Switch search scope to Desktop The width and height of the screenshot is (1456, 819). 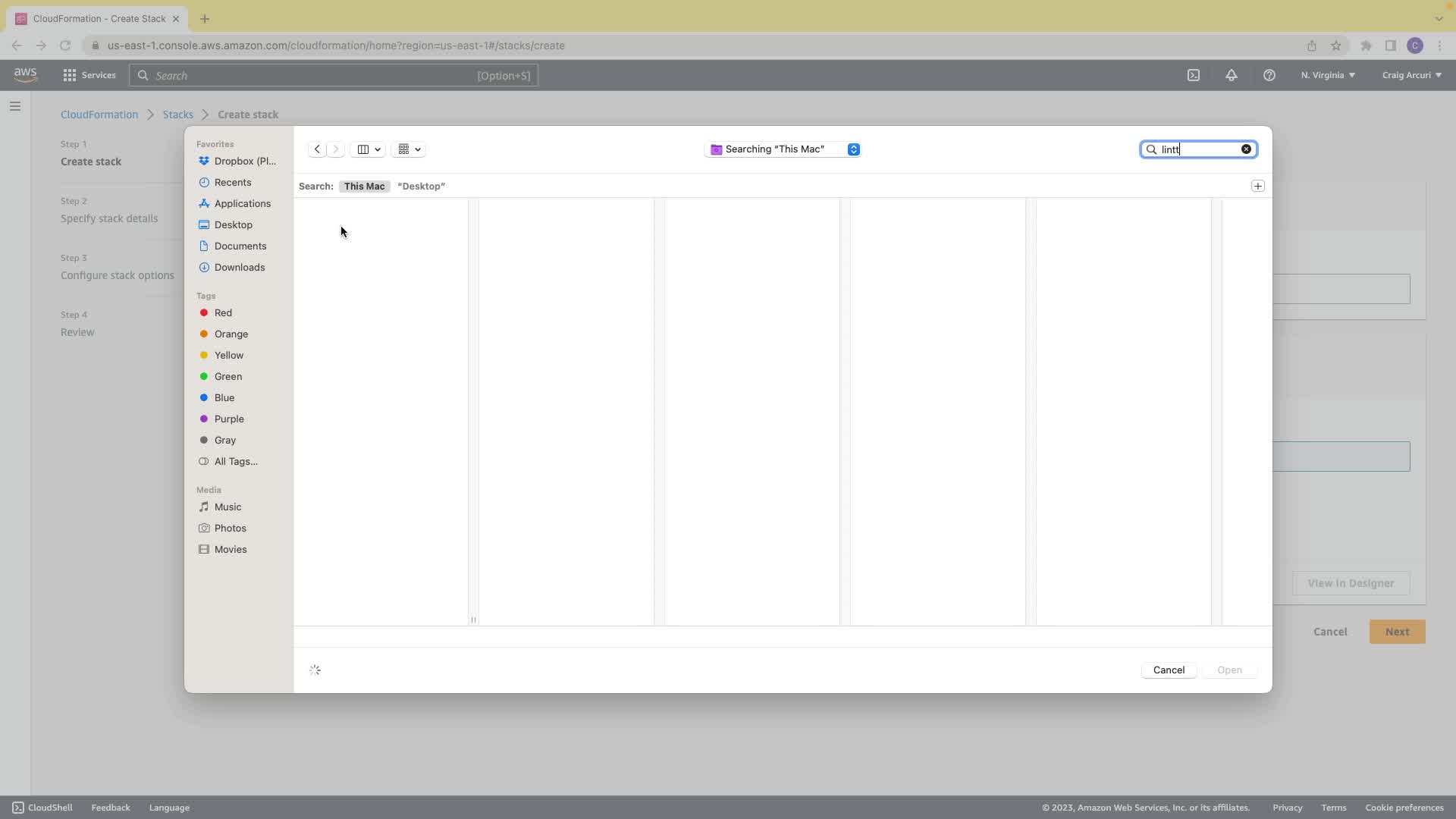click(x=421, y=186)
